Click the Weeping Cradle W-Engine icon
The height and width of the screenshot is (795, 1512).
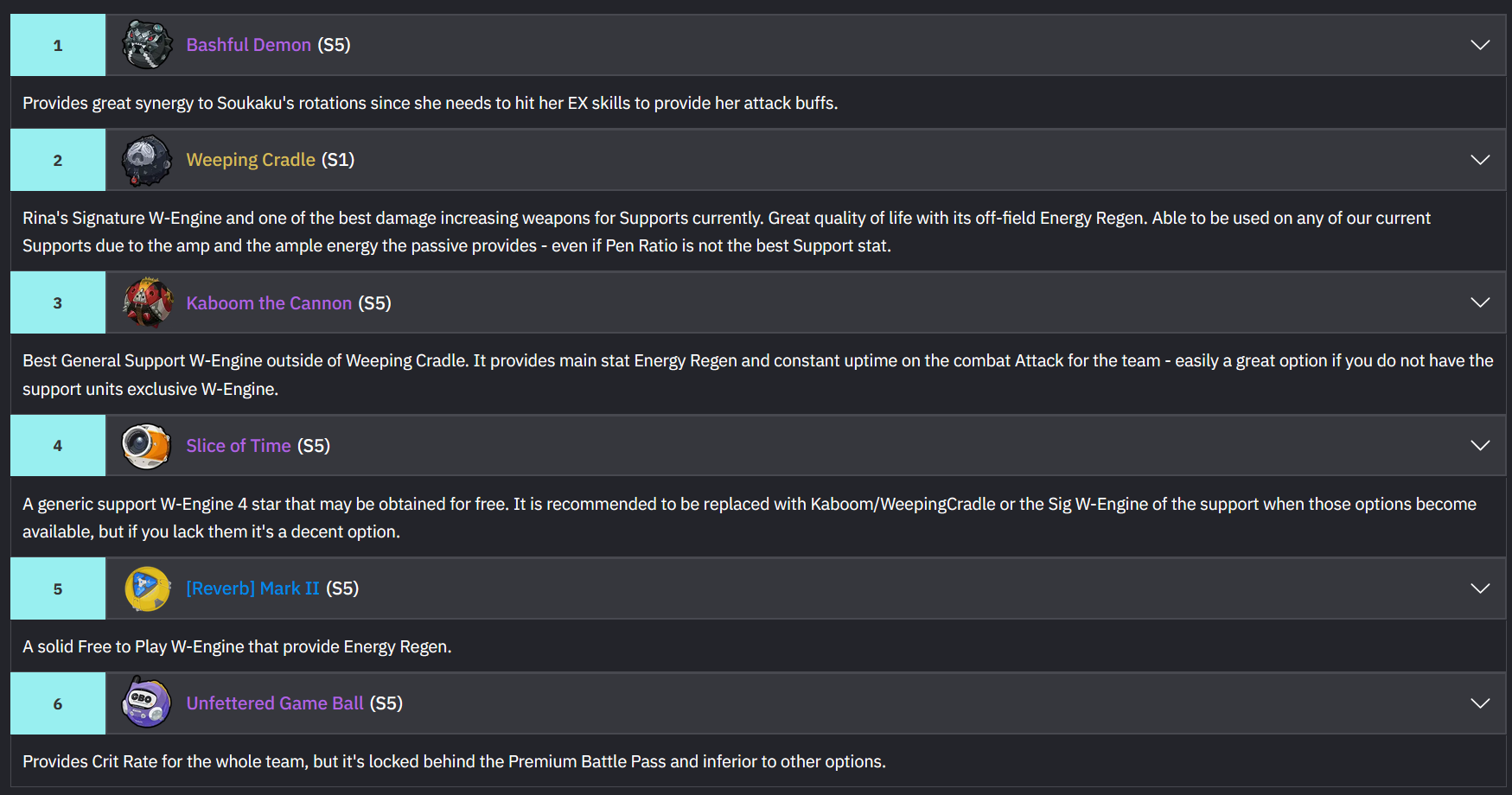(147, 160)
